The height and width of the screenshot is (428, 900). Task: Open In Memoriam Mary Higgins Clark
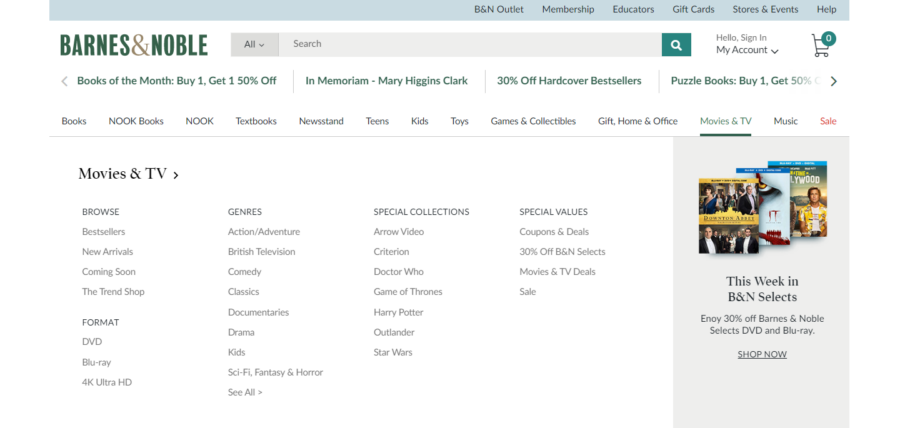coord(386,81)
